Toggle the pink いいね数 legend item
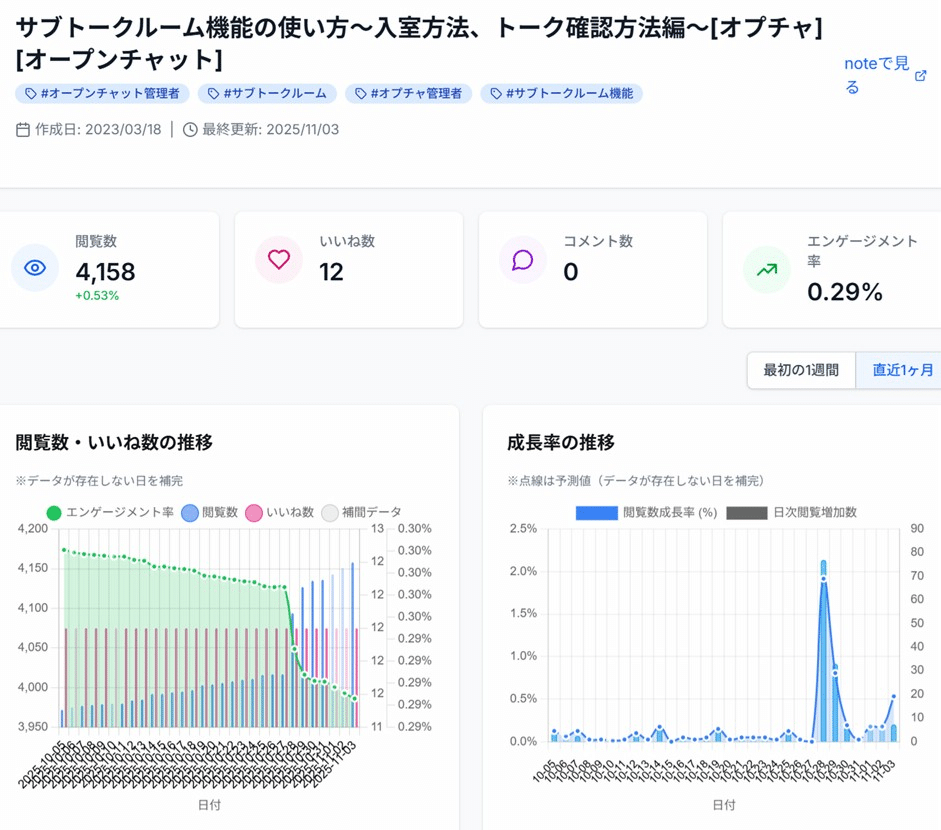941x830 pixels. (280, 513)
